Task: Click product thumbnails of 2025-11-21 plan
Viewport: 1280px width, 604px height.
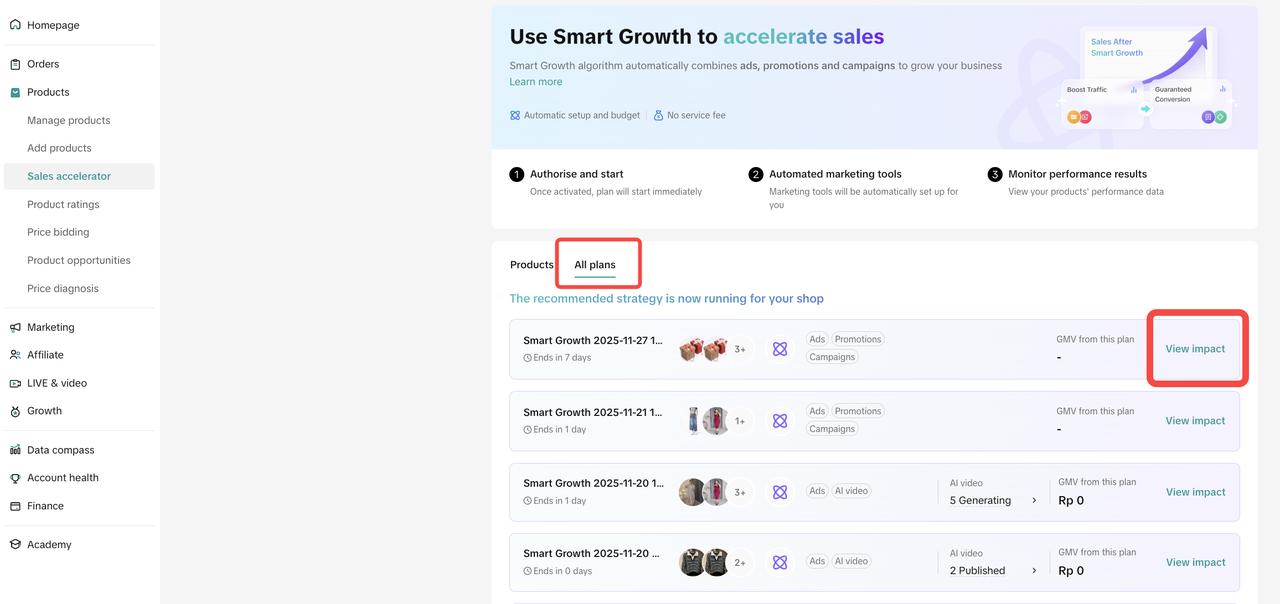Action: [x=705, y=421]
